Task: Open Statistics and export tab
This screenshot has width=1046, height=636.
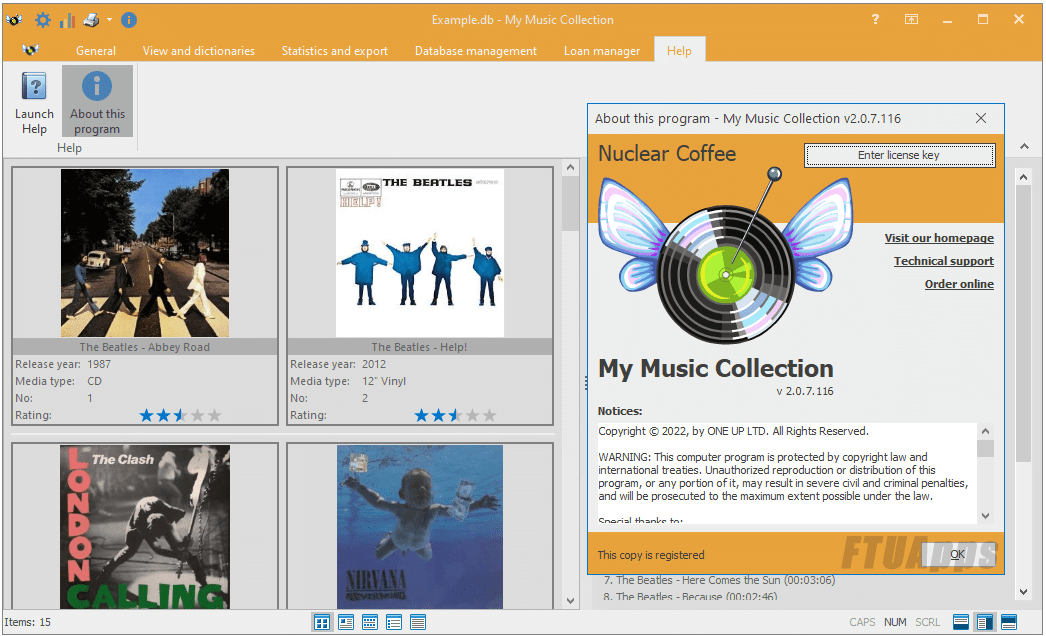Action: [x=334, y=51]
